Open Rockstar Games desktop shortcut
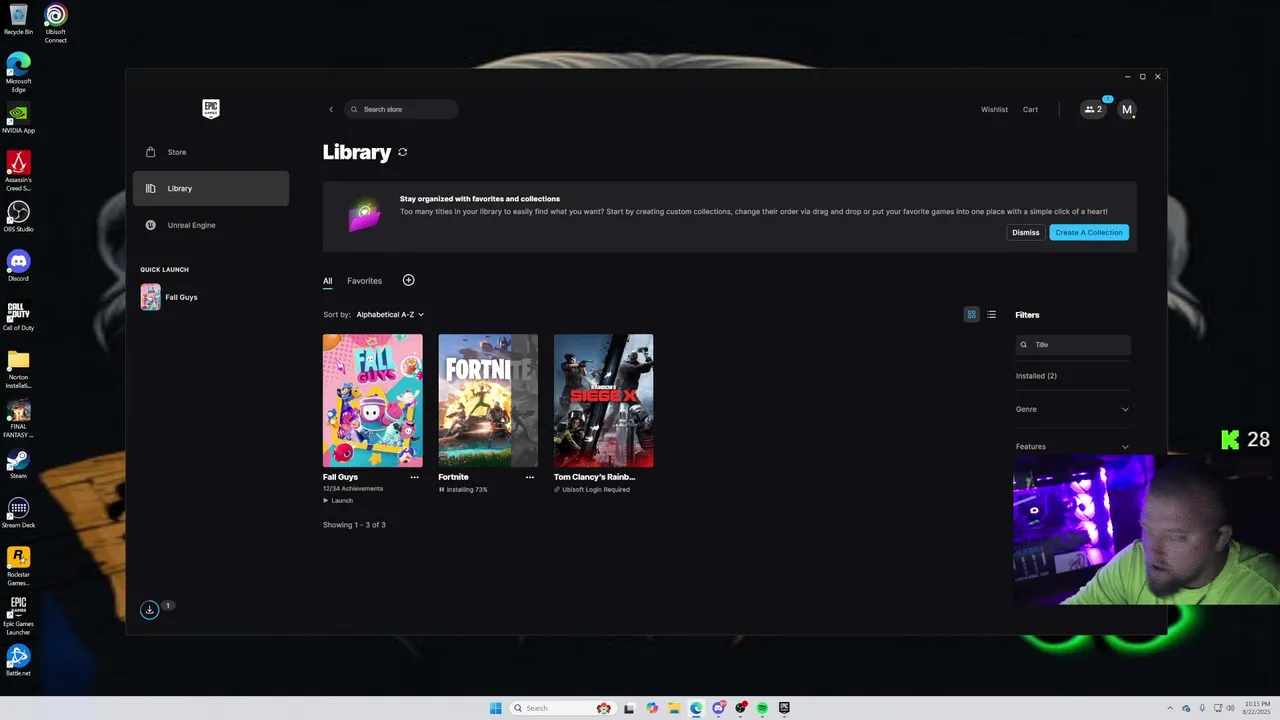Screen dimensions: 1280x720 [x=18, y=566]
